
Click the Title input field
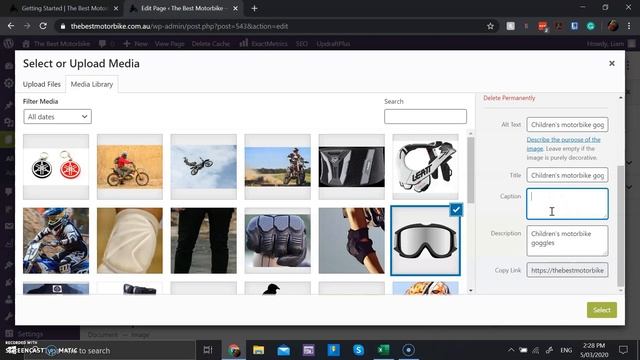pyautogui.click(x=567, y=175)
